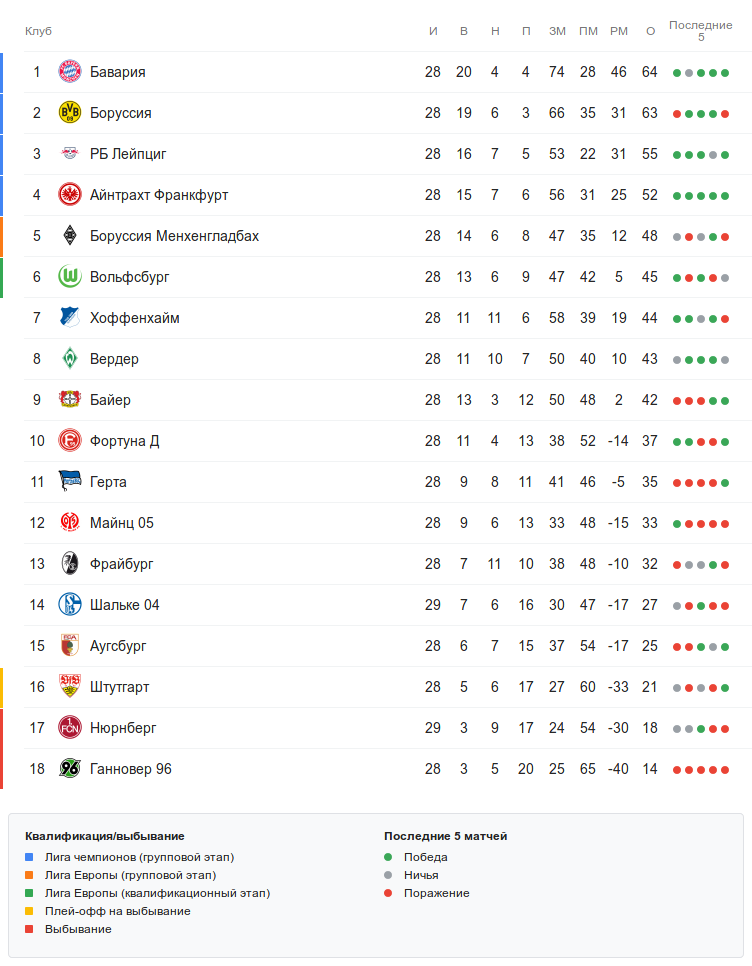Select the Werder Bremen diamond logo
752x966 pixels.
pos(69,359)
